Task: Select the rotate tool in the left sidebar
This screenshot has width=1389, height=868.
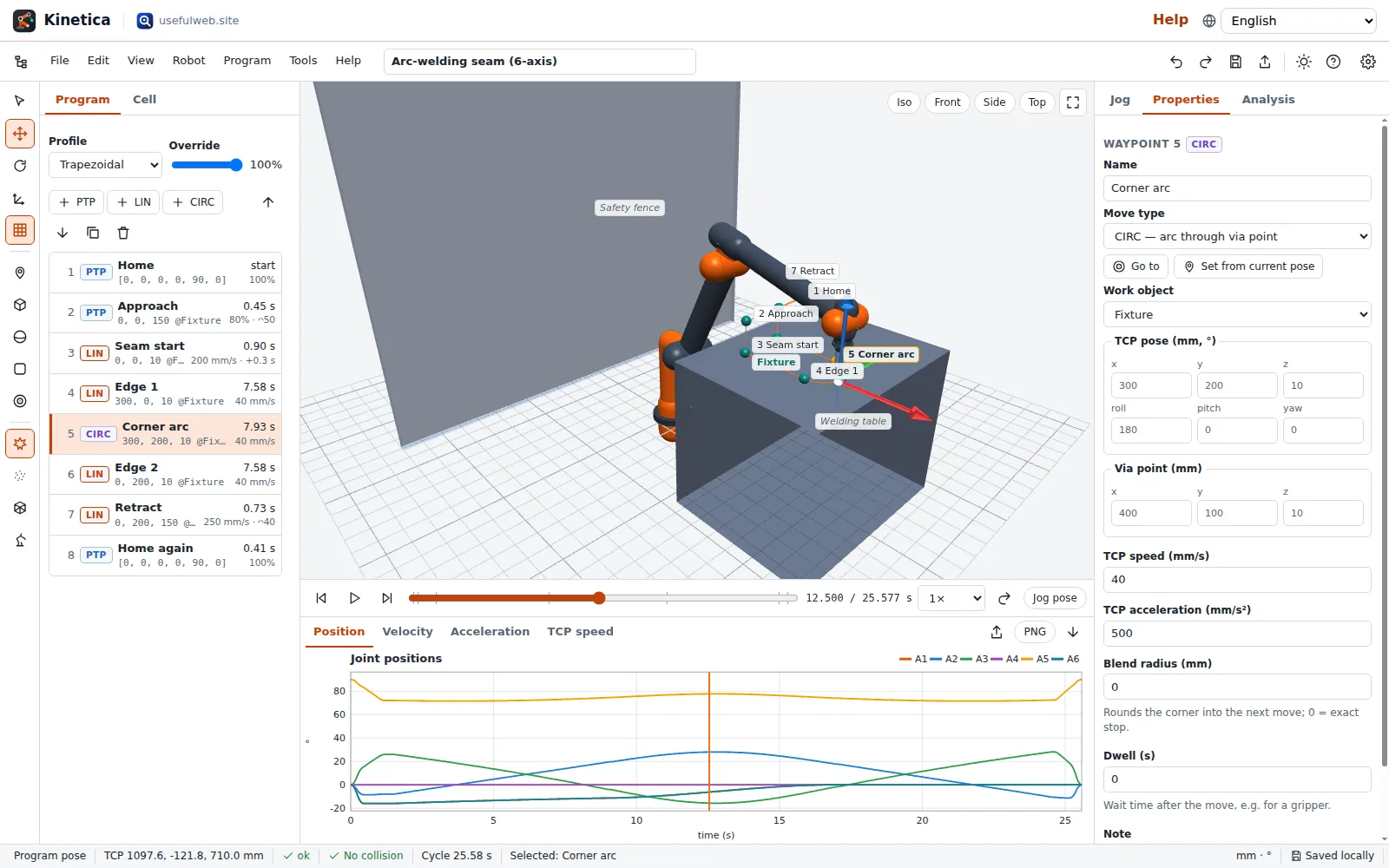Action: [20, 166]
